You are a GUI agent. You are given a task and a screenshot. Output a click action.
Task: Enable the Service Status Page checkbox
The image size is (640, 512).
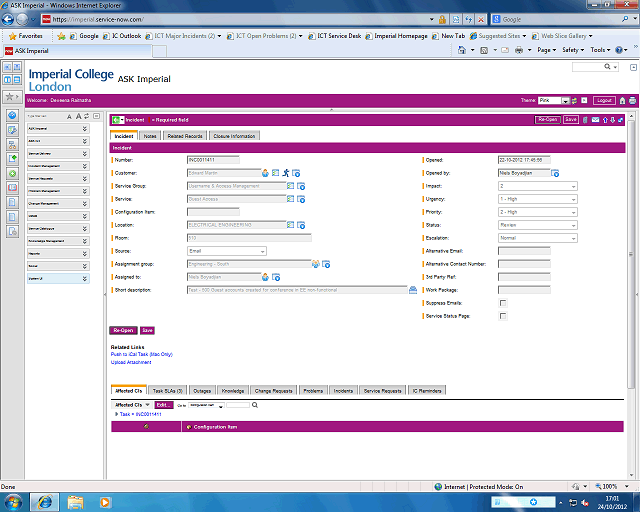[502, 316]
